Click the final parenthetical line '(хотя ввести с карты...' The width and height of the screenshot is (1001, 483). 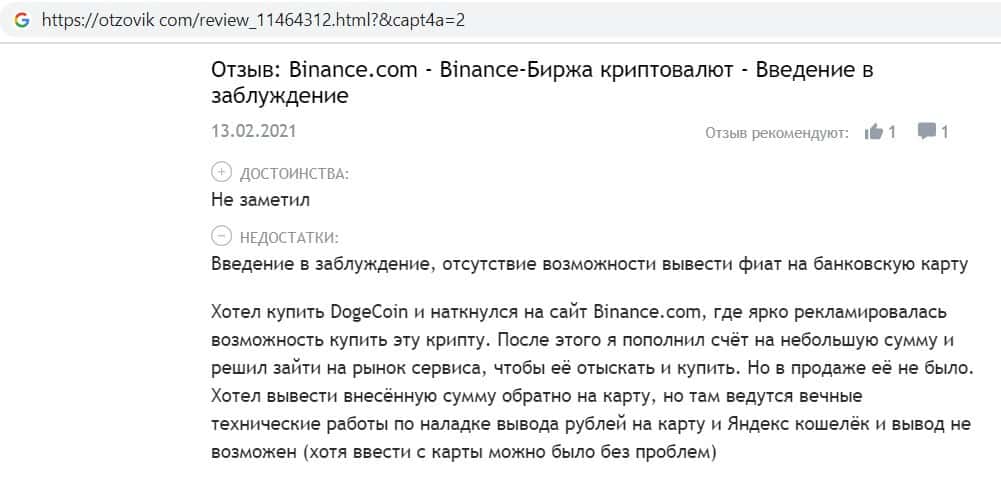pos(464,451)
